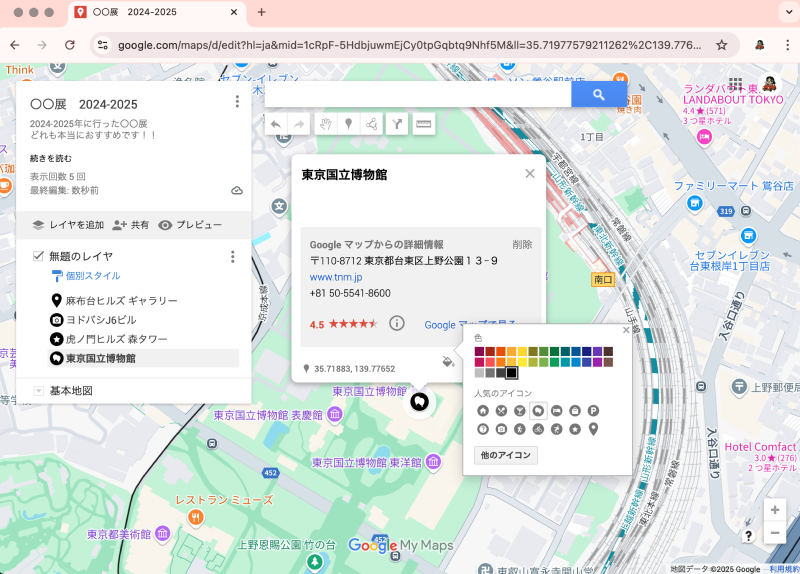Click the レストラン ミューズ restaurant marker

pyautogui.click(x=196, y=517)
